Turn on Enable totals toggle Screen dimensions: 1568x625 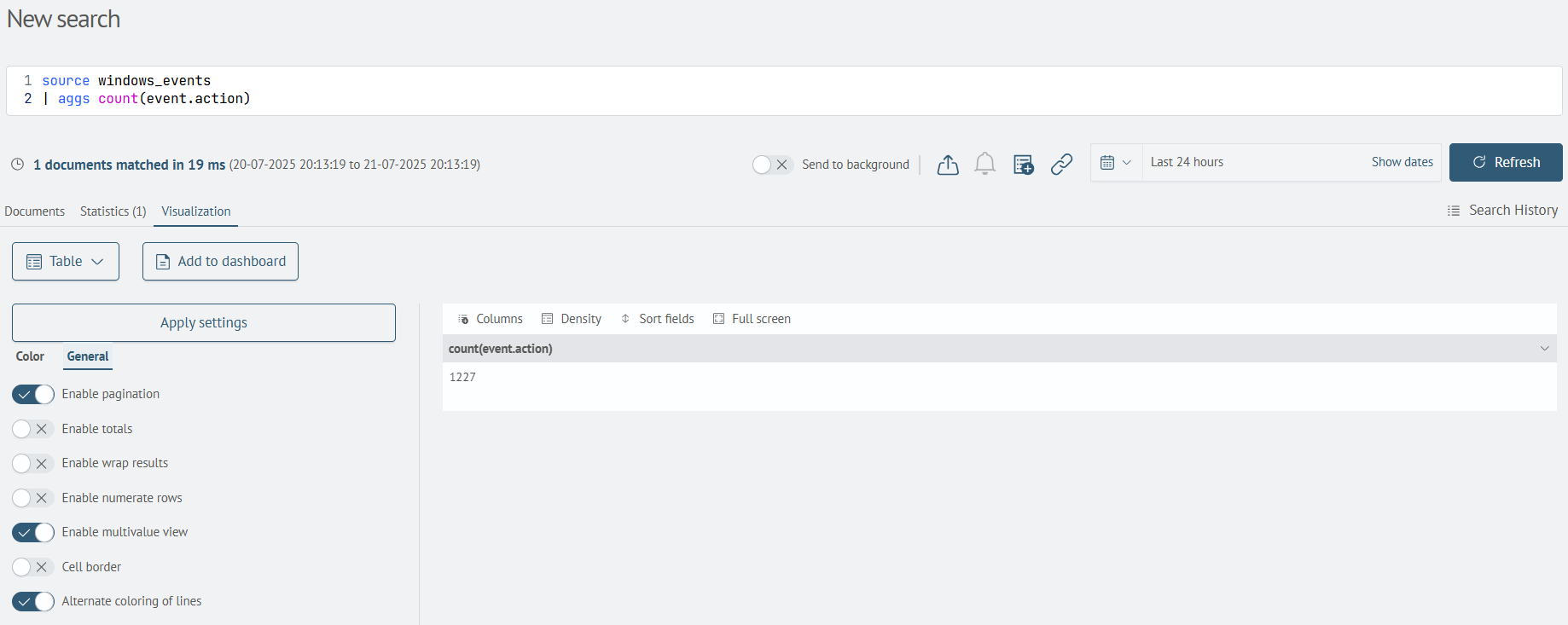[33, 429]
